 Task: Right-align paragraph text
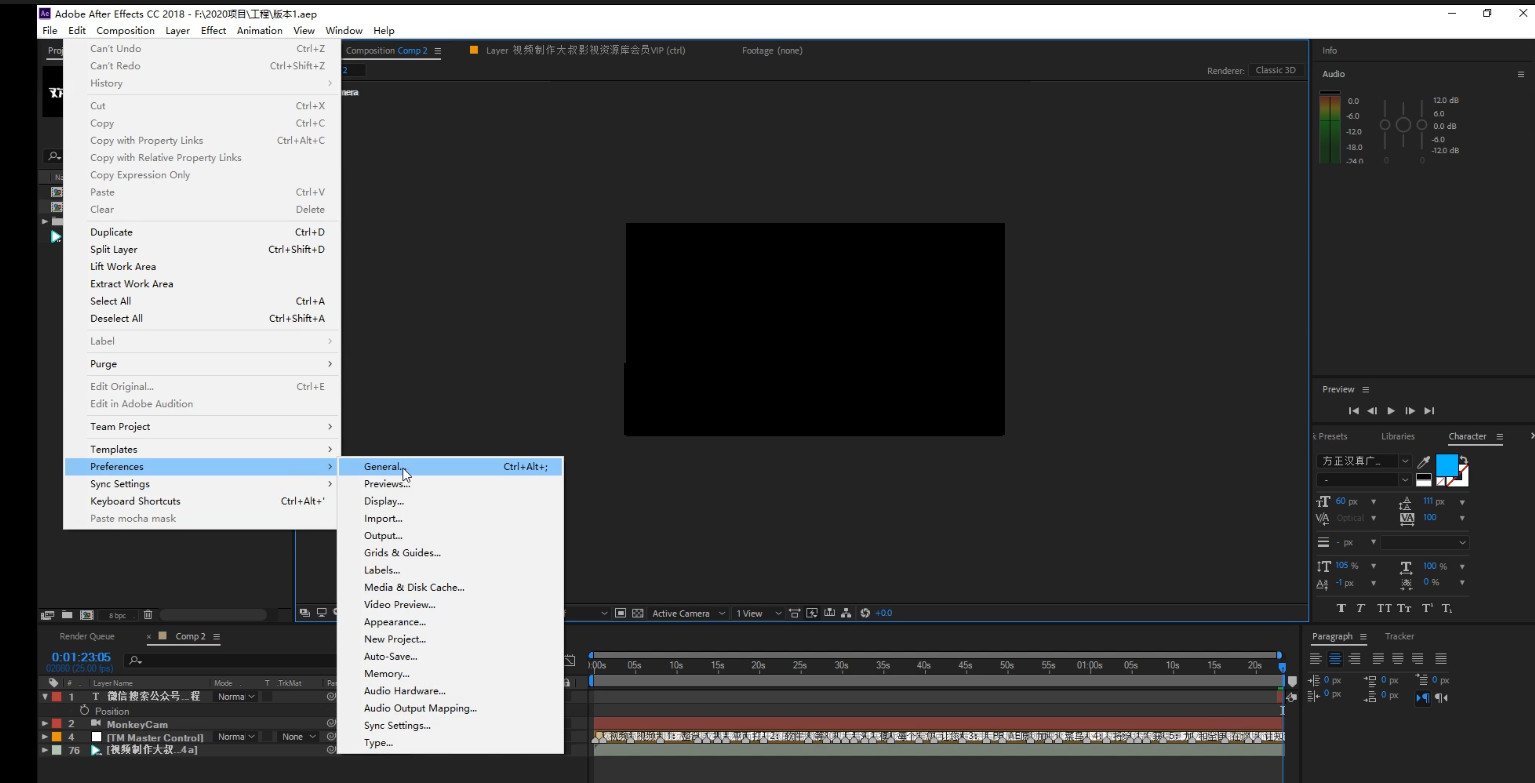coord(1354,659)
